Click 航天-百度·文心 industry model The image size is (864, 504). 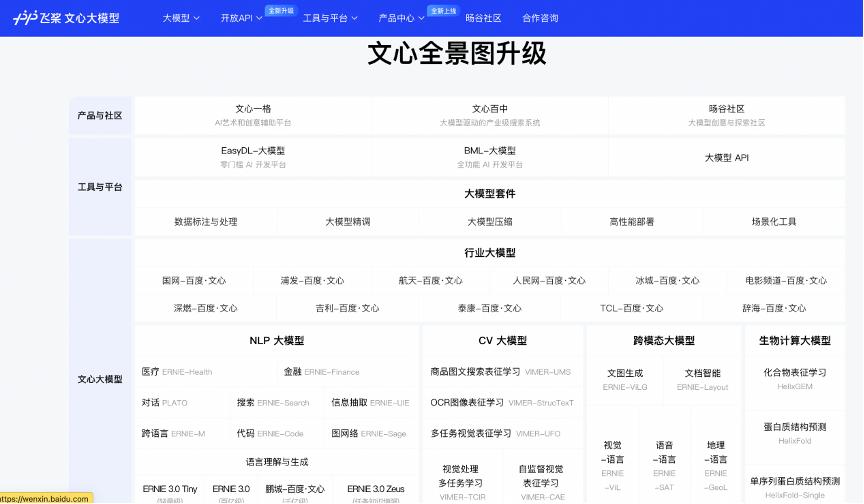tap(430, 280)
